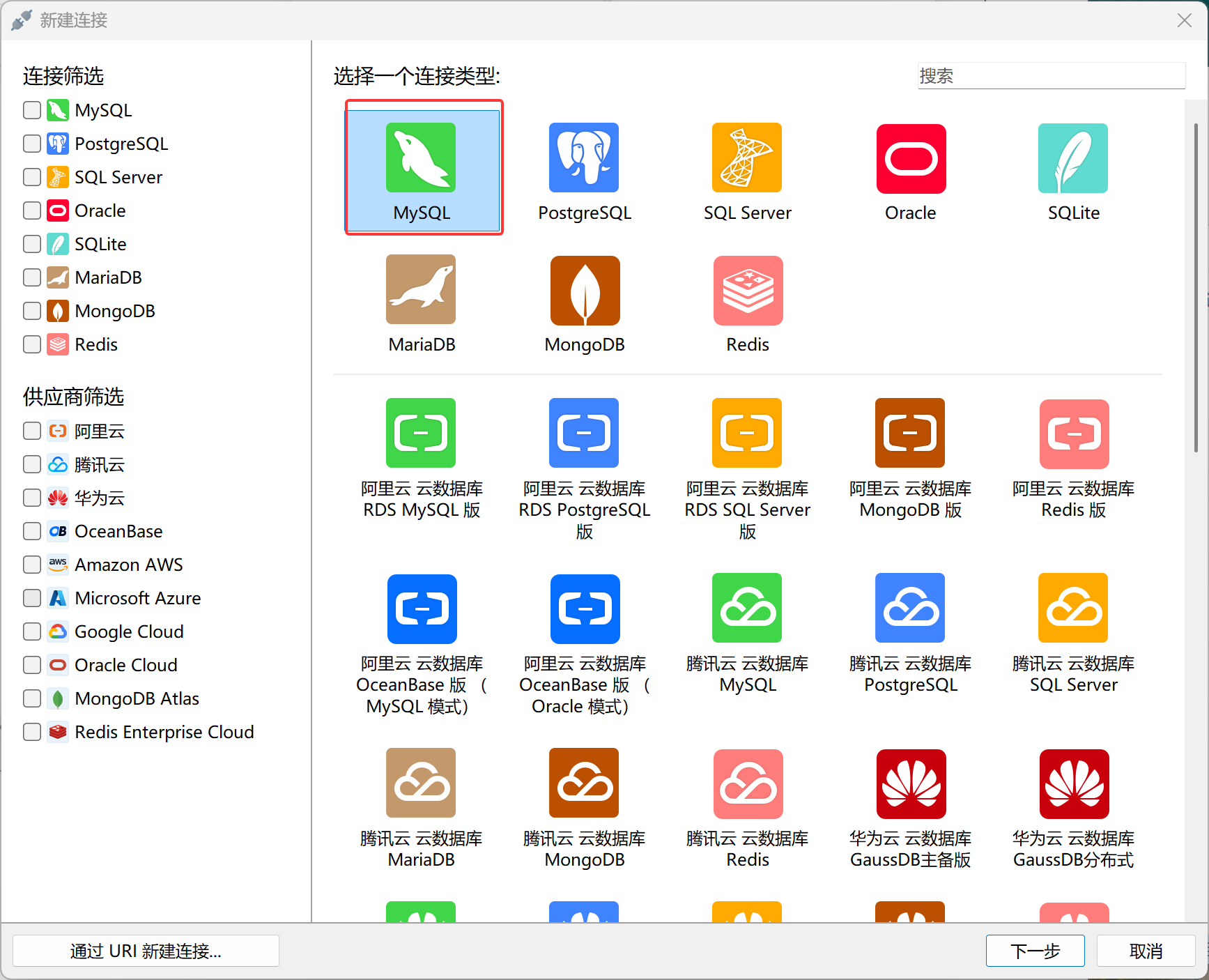1209x980 pixels.
Task: Check the 阿里云 vendor filter
Action: [32, 431]
